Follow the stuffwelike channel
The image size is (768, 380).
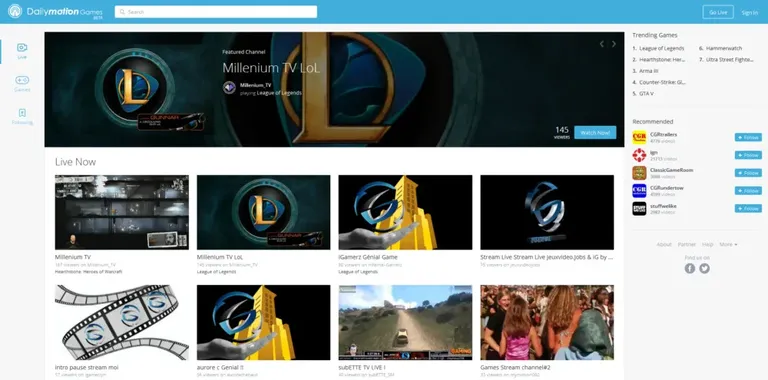[748, 209]
